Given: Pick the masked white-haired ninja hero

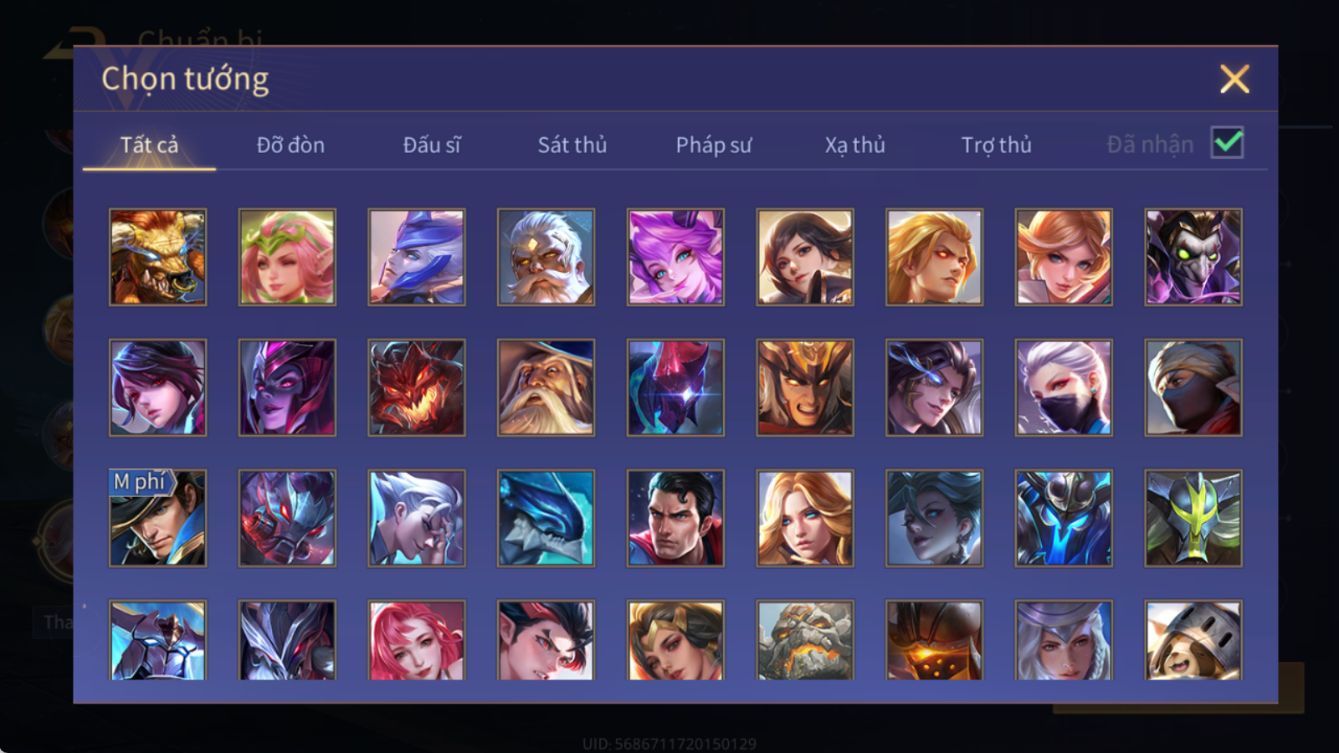Looking at the screenshot, I should coord(1064,388).
